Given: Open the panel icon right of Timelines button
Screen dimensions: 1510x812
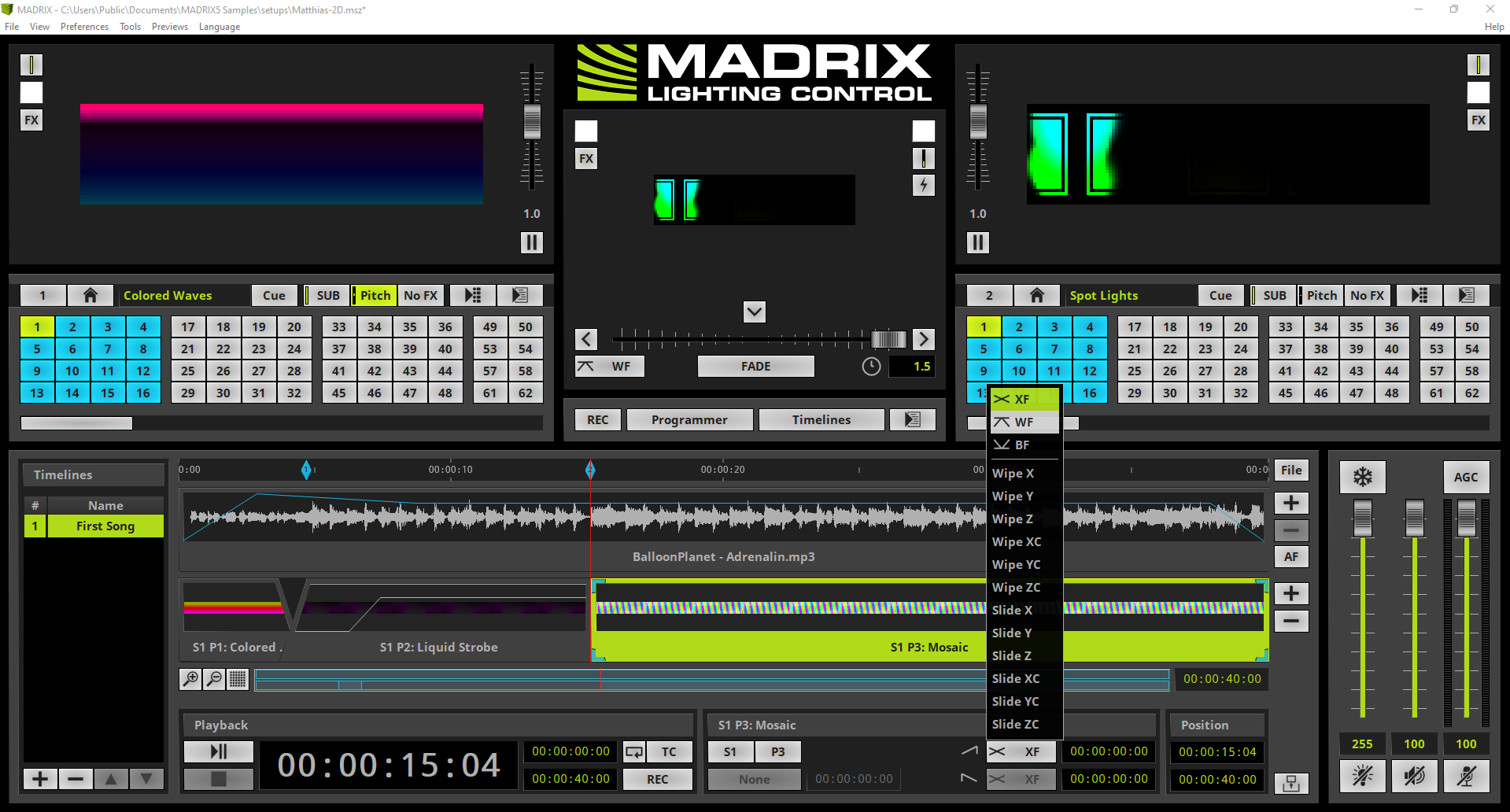Looking at the screenshot, I should [913, 419].
